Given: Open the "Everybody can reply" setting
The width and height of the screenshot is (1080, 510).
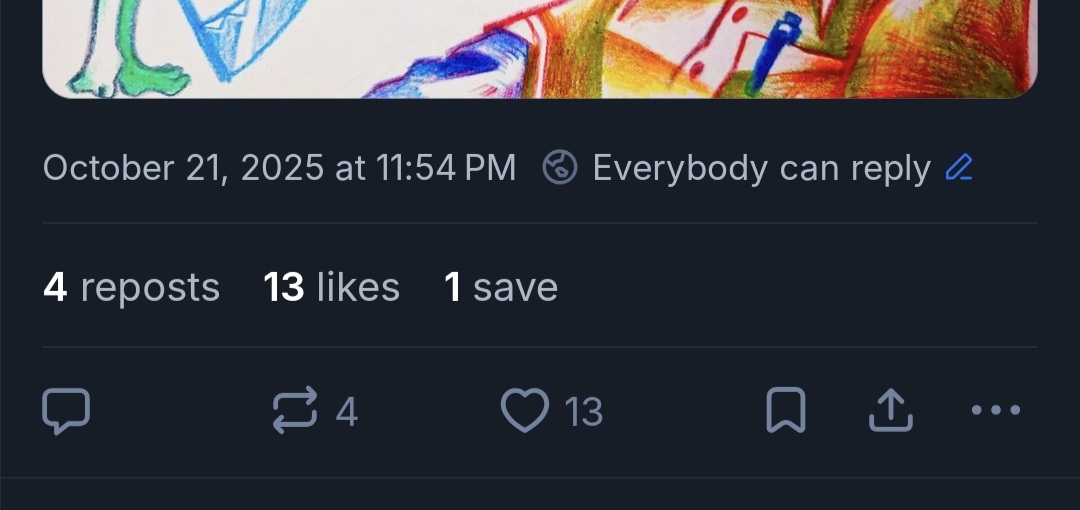Looking at the screenshot, I should click(x=760, y=168).
